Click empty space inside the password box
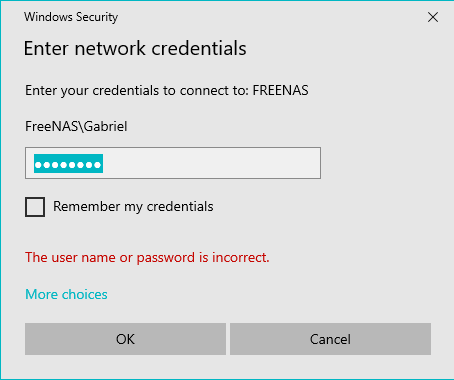This screenshot has width=454, height=380. 213,163
